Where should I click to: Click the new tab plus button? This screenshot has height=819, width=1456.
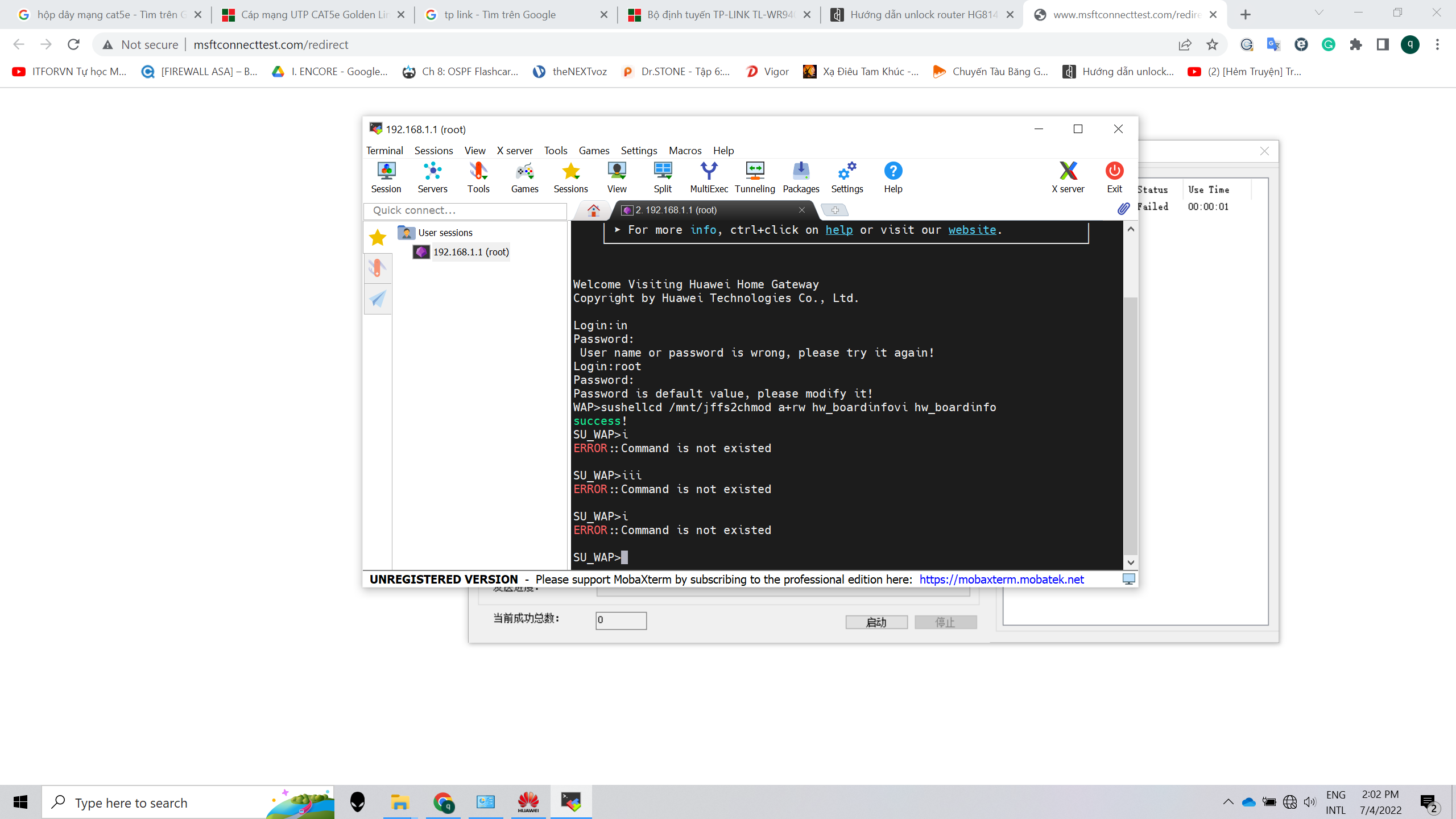point(835,210)
